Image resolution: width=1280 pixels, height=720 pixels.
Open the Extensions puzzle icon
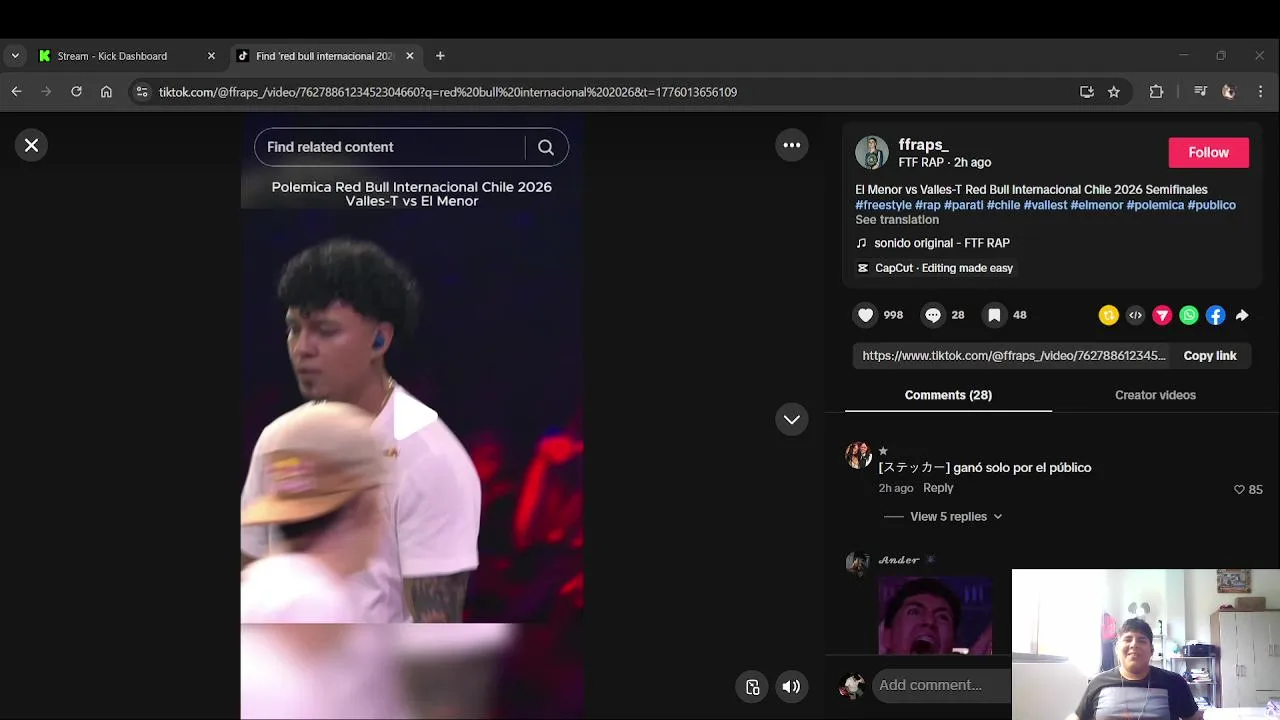(1156, 92)
